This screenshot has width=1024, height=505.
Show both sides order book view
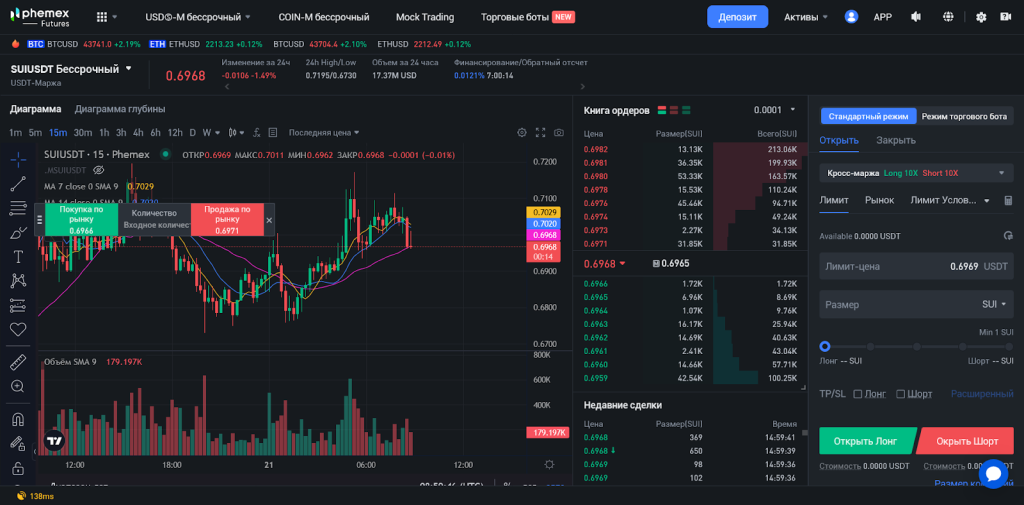(662, 110)
